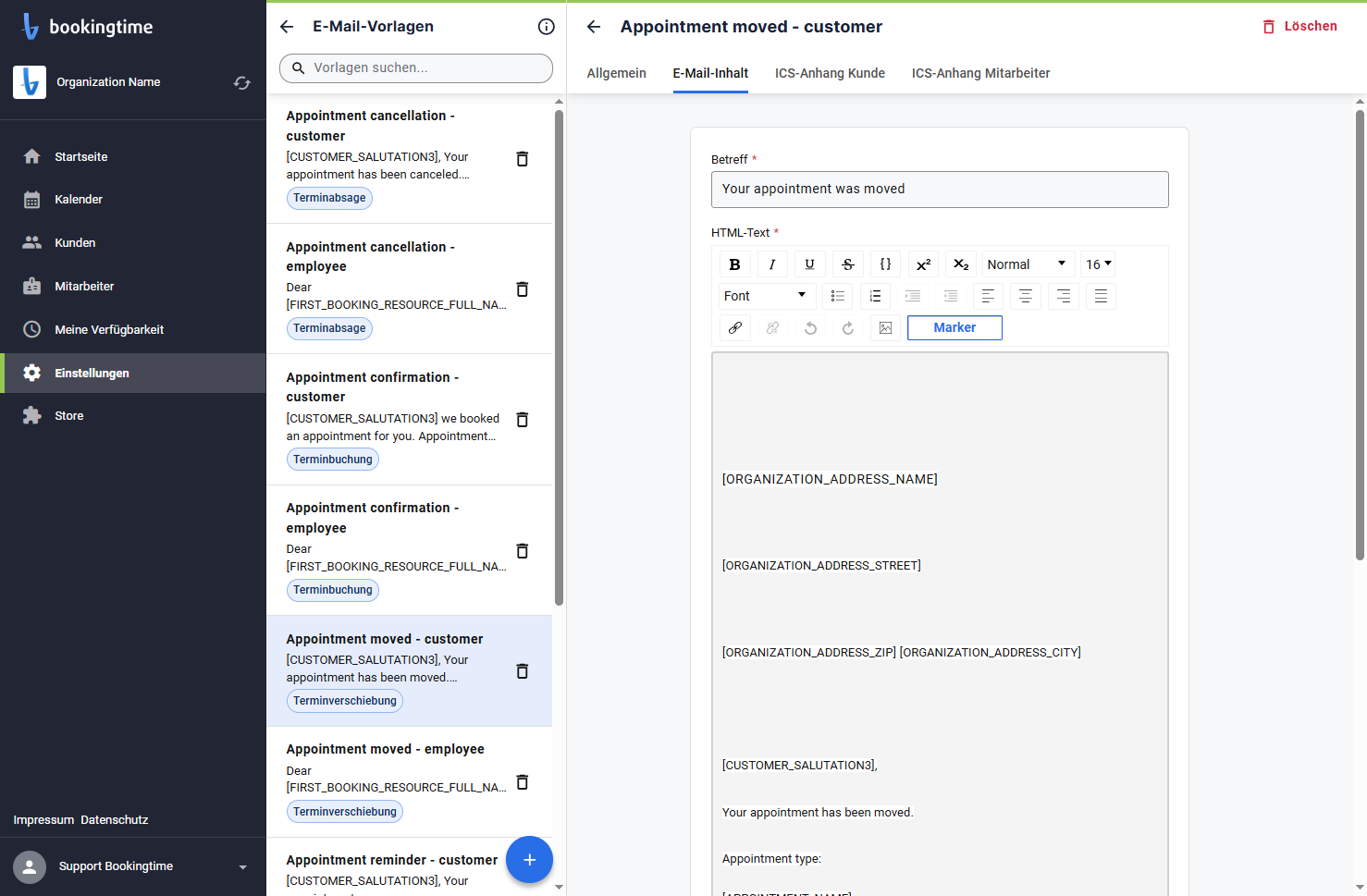Screen dimensions: 1367x896
Task: Open the Marker placeholder button
Action: tap(954, 328)
